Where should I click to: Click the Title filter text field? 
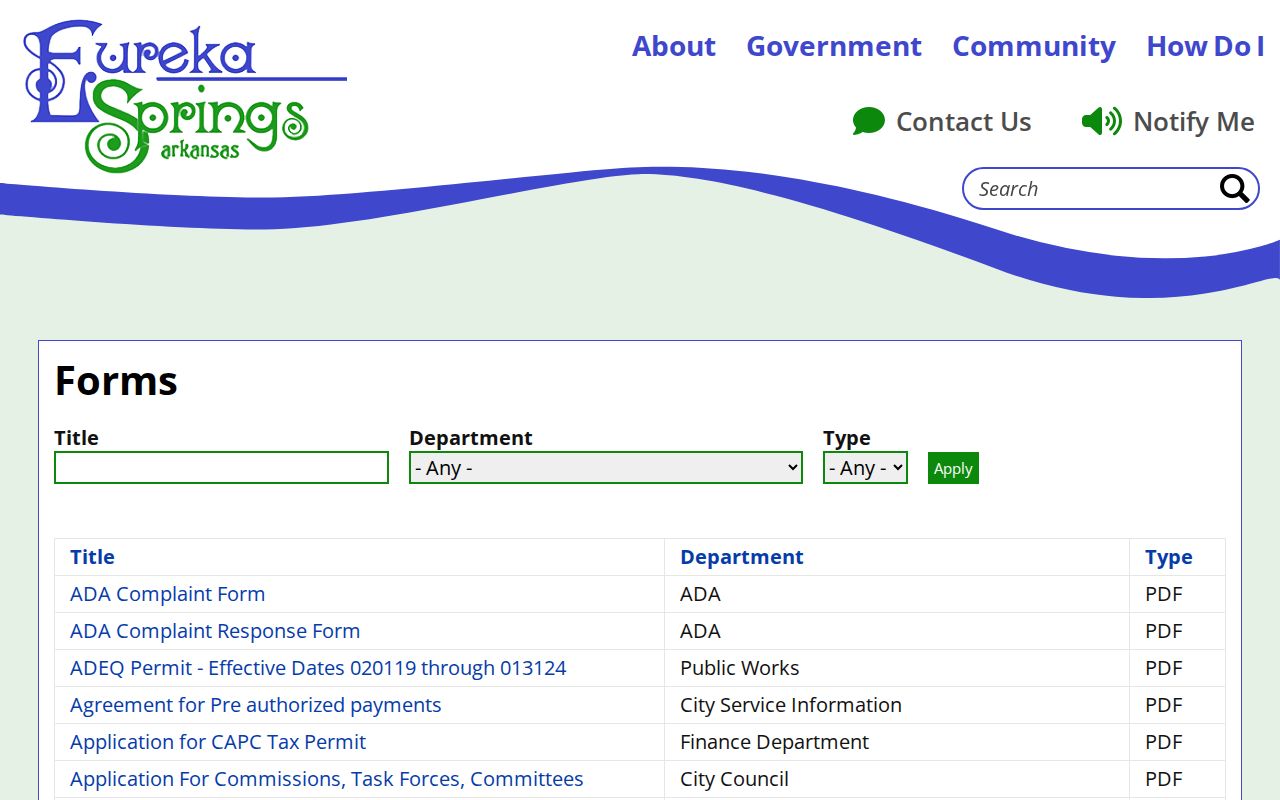click(221, 468)
